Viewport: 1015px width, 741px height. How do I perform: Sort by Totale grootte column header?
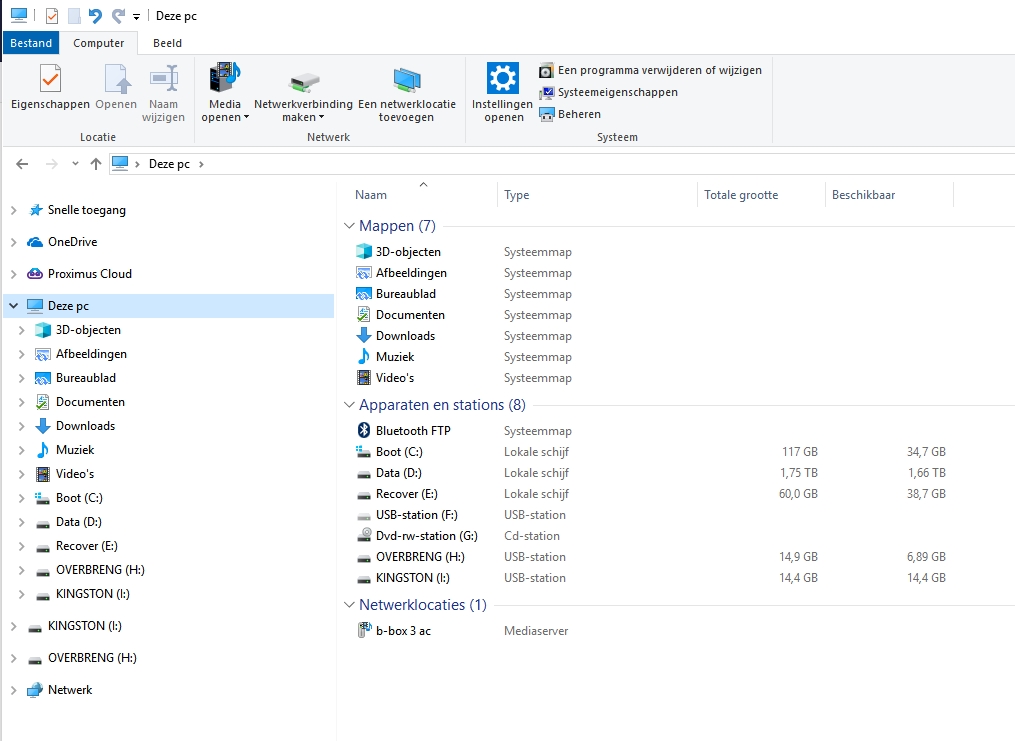coord(741,195)
